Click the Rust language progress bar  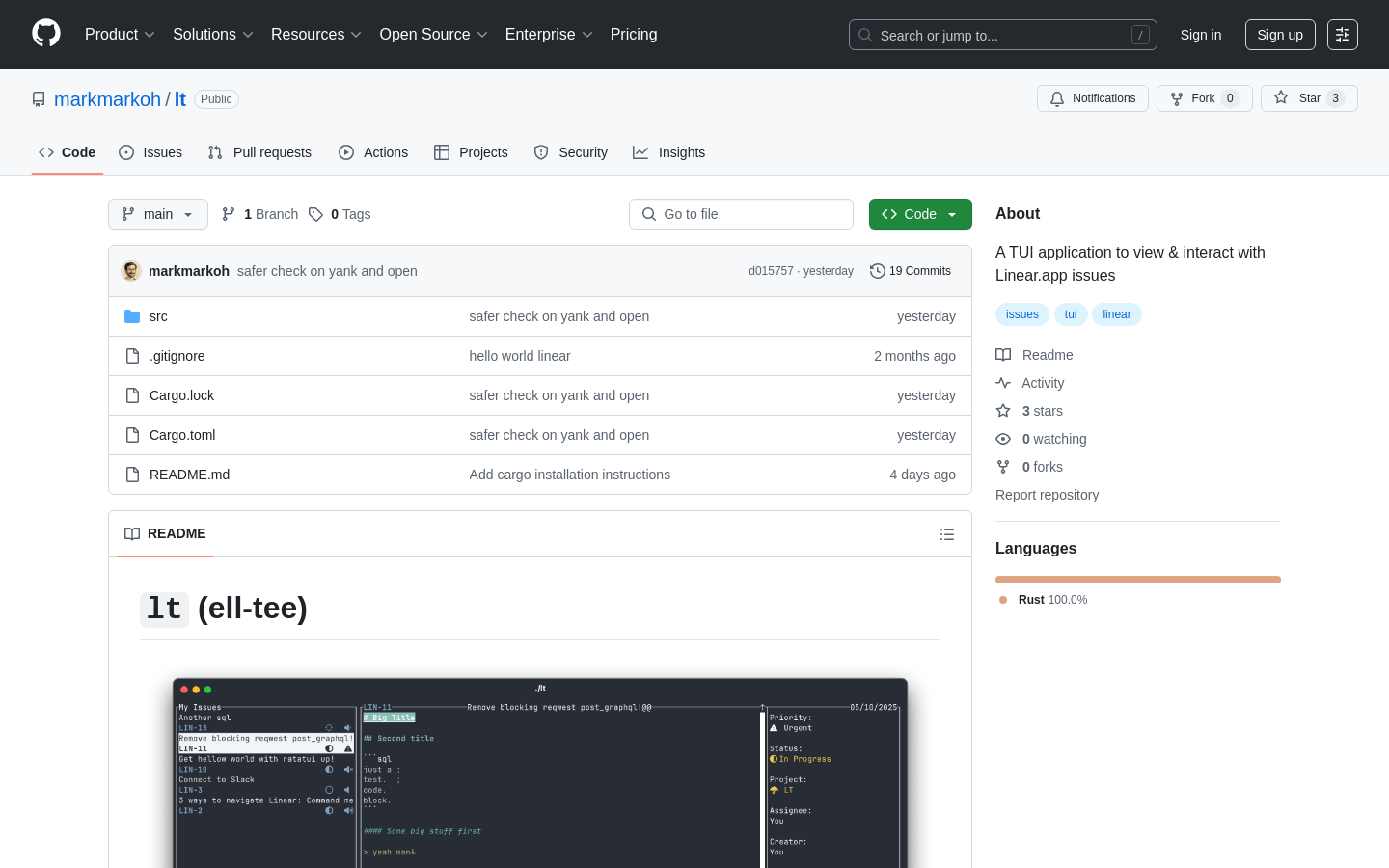pos(1138,580)
